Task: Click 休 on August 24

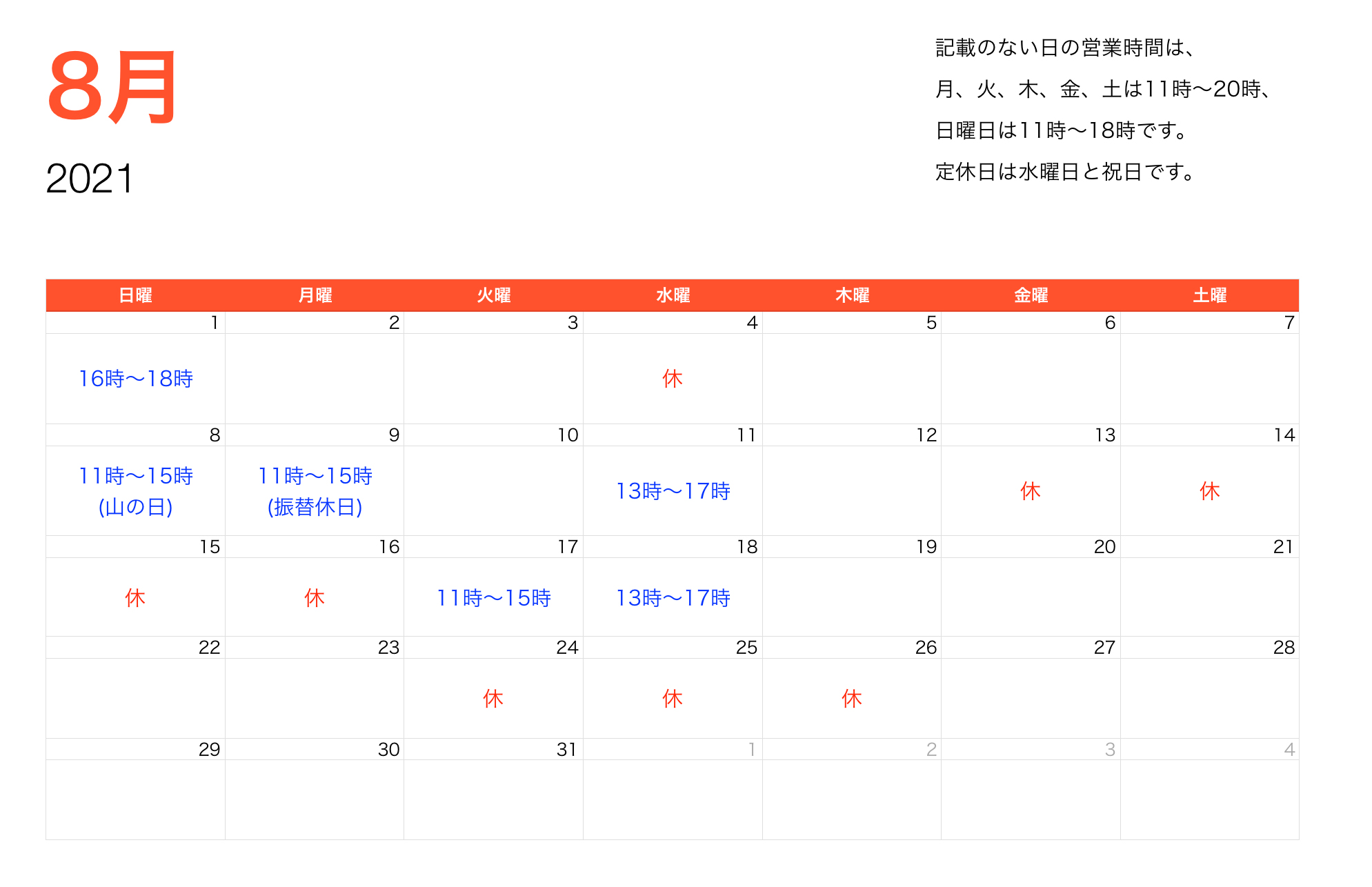Action: 493,698
